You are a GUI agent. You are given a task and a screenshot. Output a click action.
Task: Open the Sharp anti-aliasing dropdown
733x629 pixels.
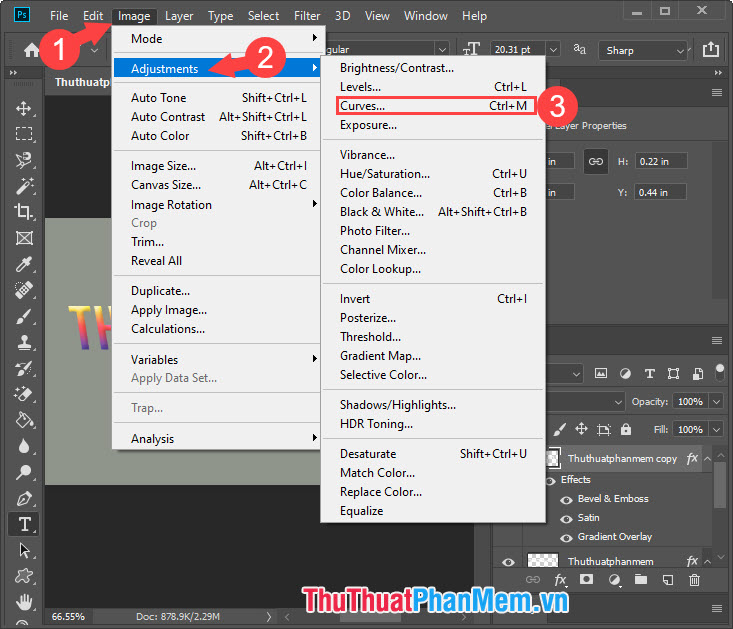coord(643,50)
